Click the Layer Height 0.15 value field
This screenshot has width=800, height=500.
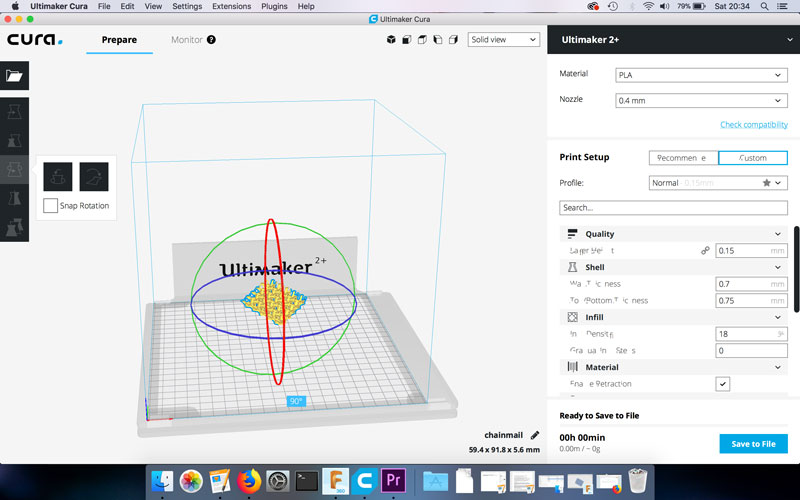point(751,251)
